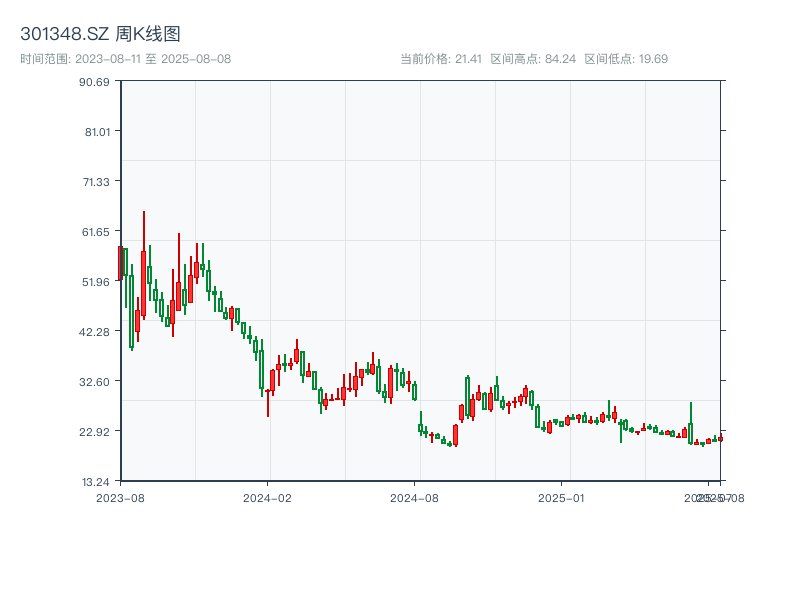Viewport: 800px width, 600px height.
Task: Click the period high label 区间高点: 84.24
Action: tap(533, 59)
